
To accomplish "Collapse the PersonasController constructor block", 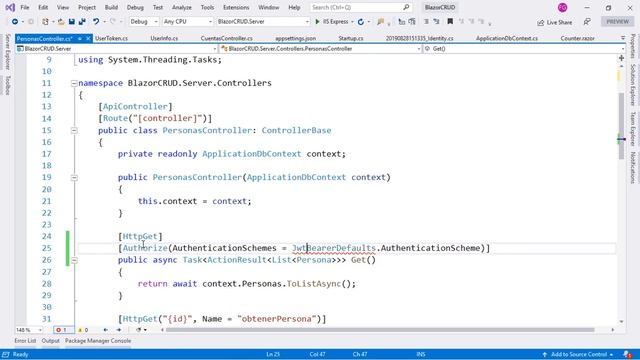I will pyautogui.click(x=74, y=178).
